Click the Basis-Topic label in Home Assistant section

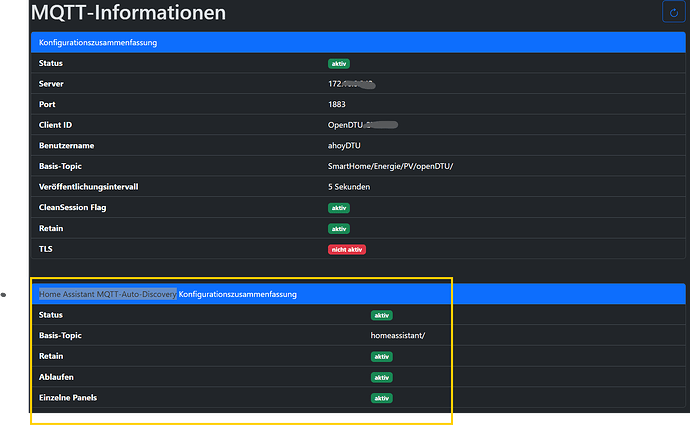(60, 335)
